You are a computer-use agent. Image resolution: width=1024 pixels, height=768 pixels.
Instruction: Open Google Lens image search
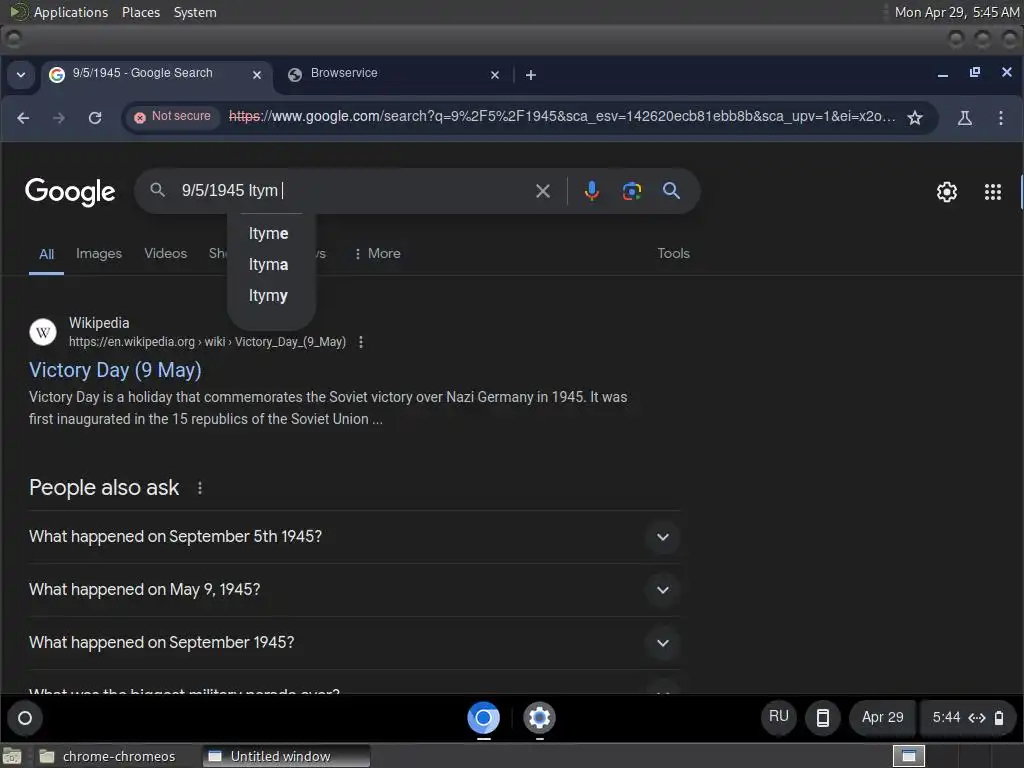click(x=632, y=191)
